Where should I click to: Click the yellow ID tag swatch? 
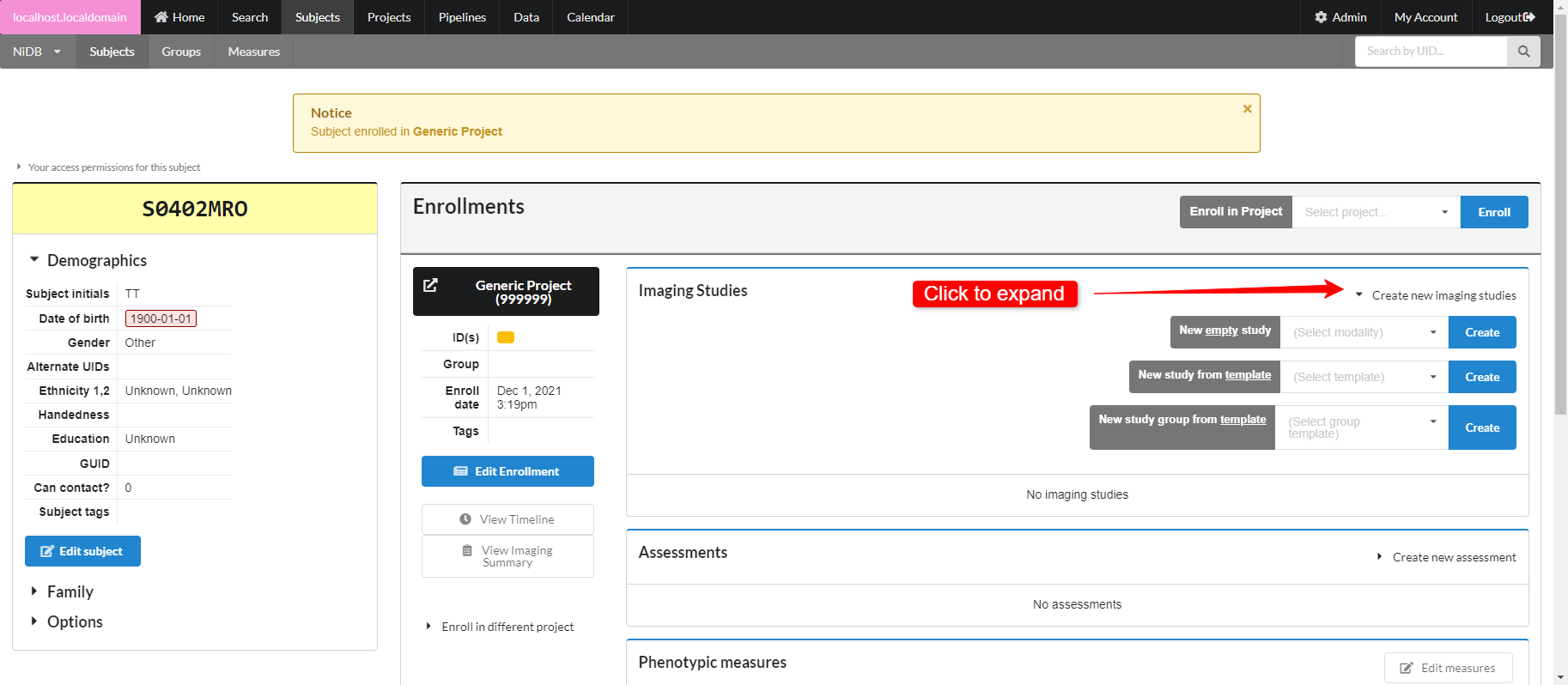pyautogui.click(x=506, y=337)
